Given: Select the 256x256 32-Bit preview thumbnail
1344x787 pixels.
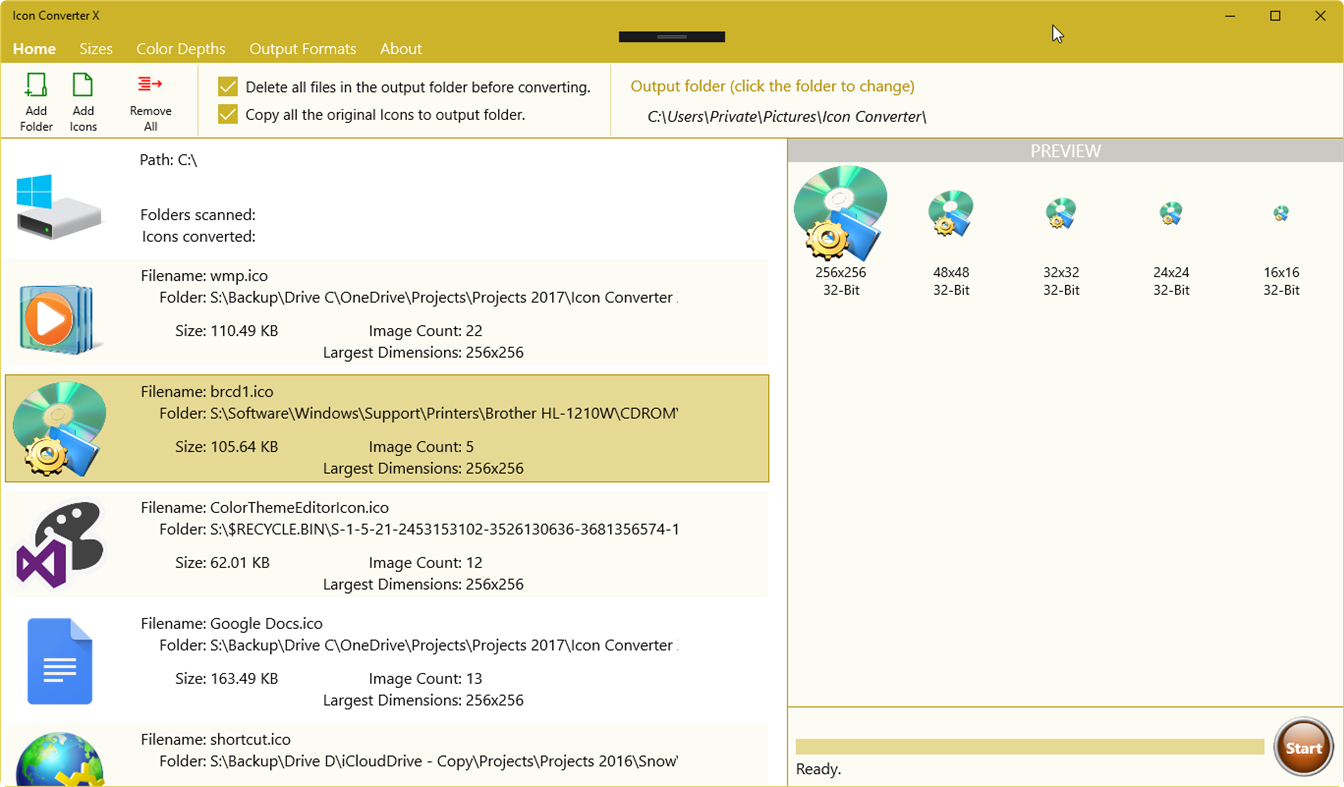Looking at the screenshot, I should click(840, 212).
